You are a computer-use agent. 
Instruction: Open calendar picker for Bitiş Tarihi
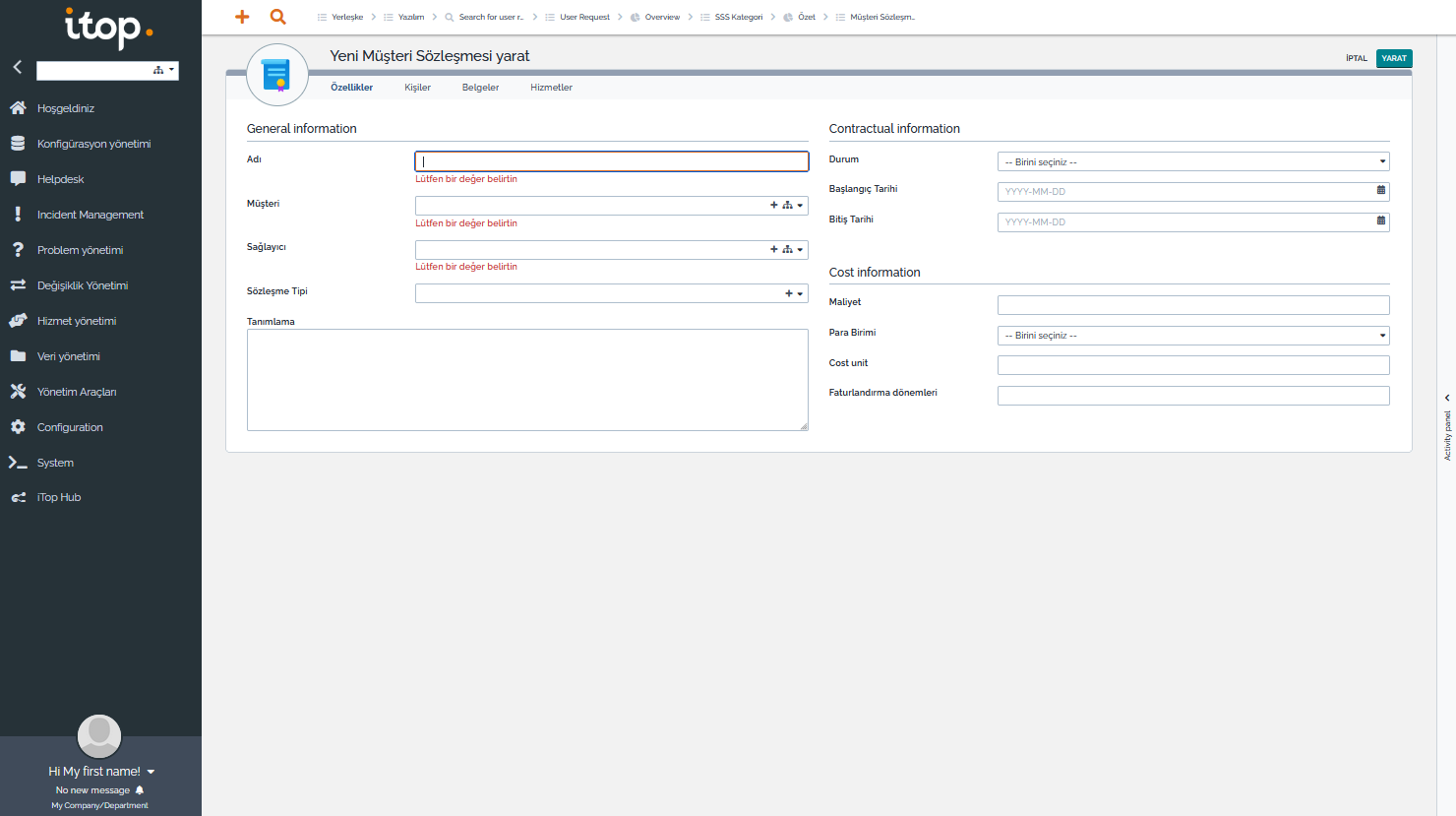[x=1380, y=221]
